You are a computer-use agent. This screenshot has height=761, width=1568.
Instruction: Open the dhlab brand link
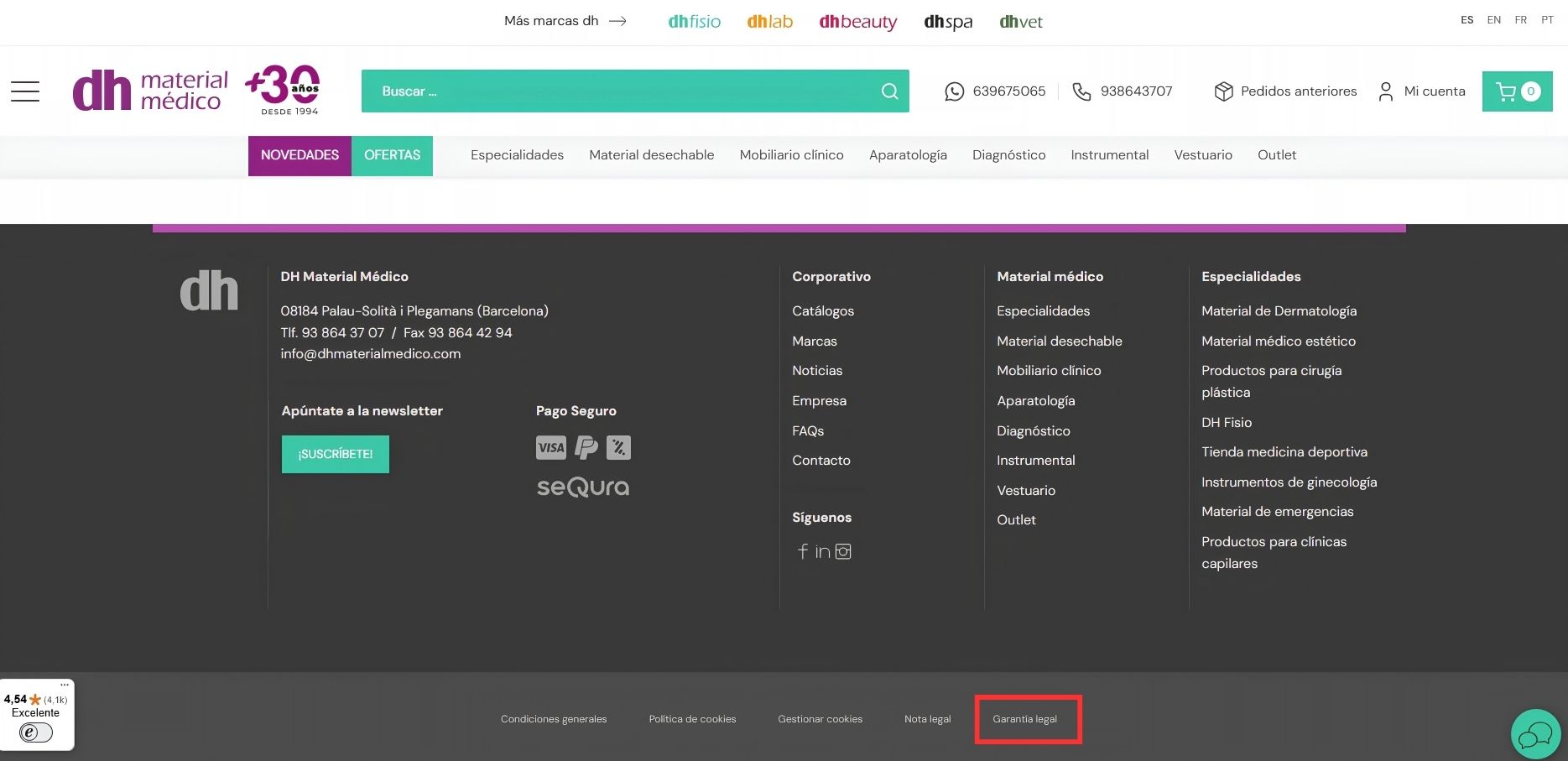coord(769,22)
